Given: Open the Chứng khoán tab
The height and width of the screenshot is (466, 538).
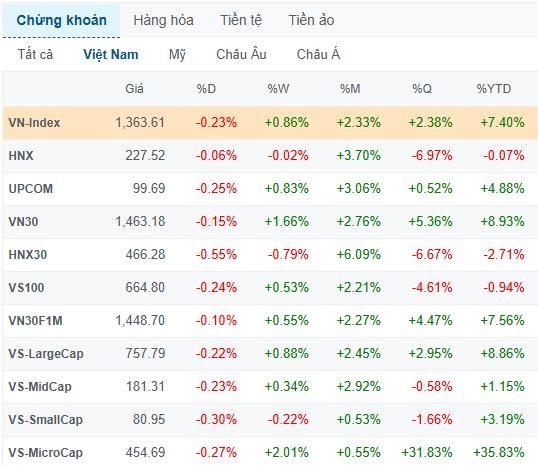Looking at the screenshot, I should coord(61,20).
